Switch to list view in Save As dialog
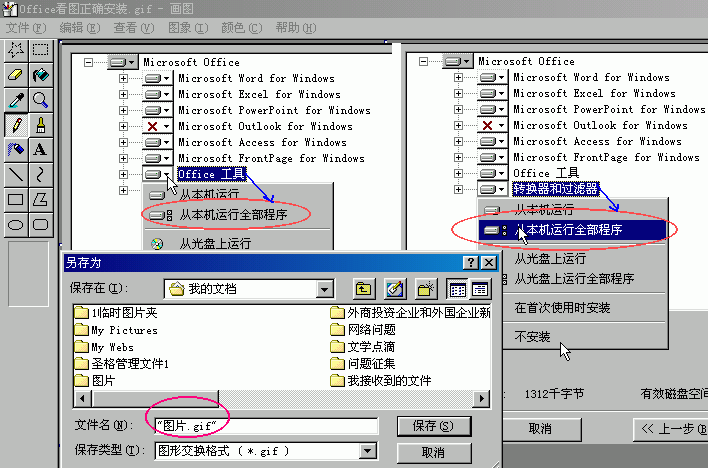The width and height of the screenshot is (708, 468). point(457,289)
